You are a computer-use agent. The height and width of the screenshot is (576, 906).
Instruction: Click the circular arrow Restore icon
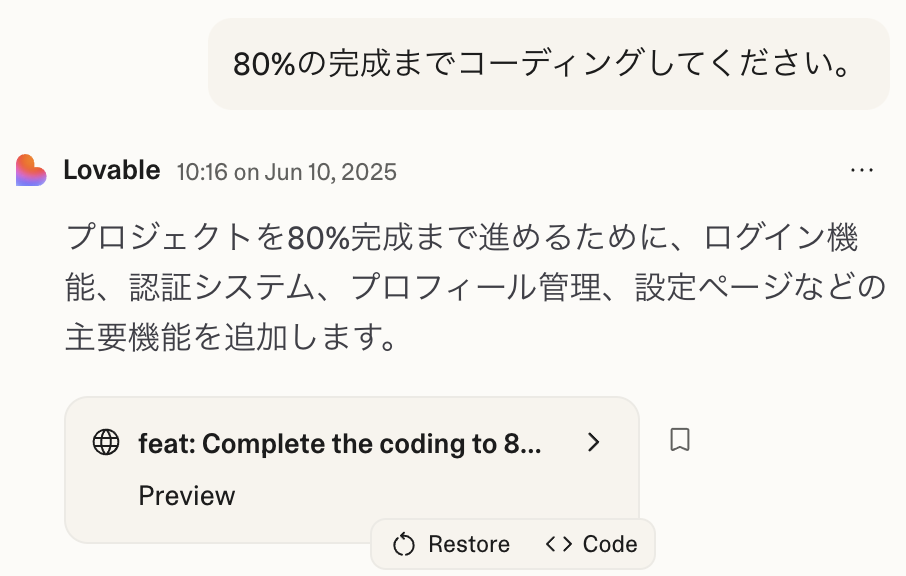(404, 545)
